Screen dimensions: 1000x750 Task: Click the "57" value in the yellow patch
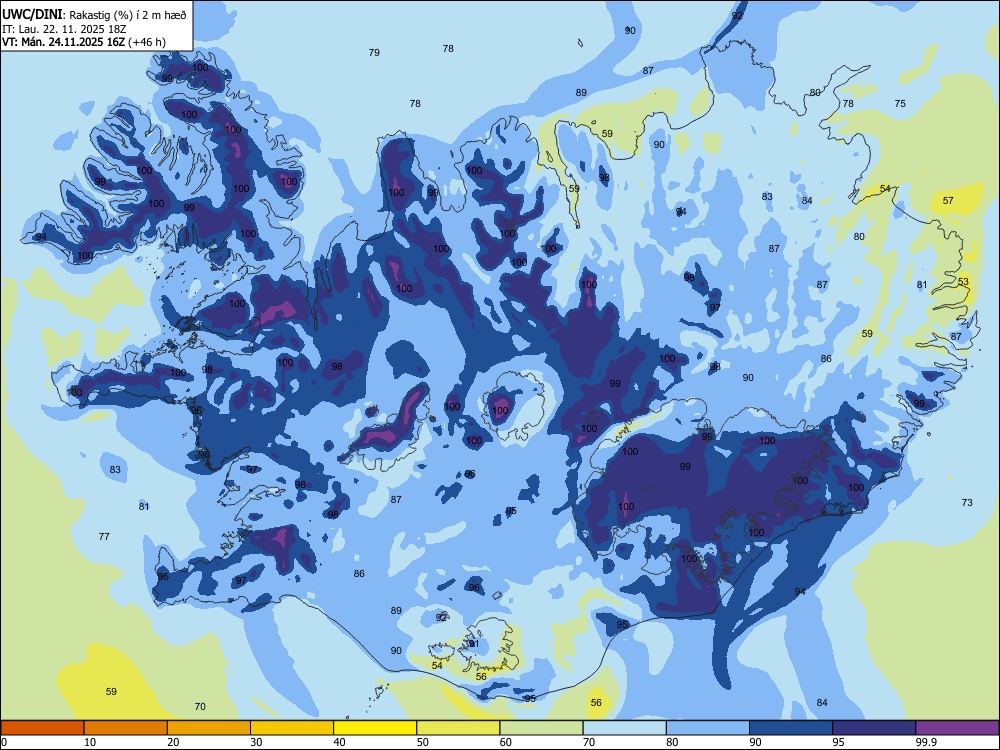click(948, 200)
